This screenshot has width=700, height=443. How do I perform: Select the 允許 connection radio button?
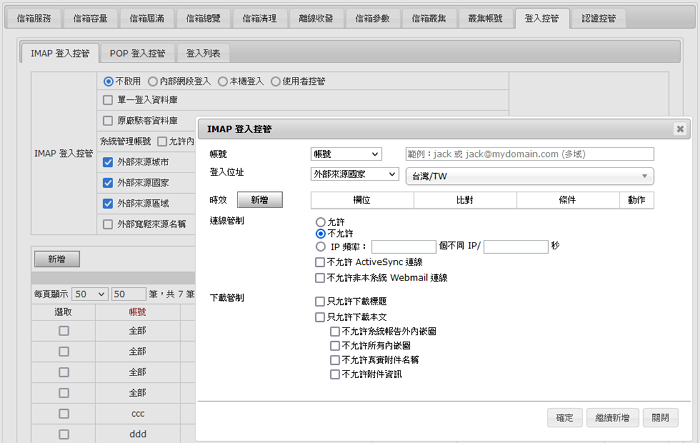pos(320,221)
